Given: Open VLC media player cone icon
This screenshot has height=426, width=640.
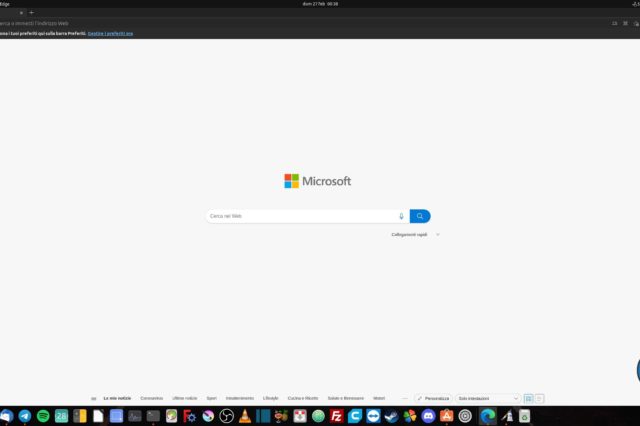Looking at the screenshot, I should point(244,416).
